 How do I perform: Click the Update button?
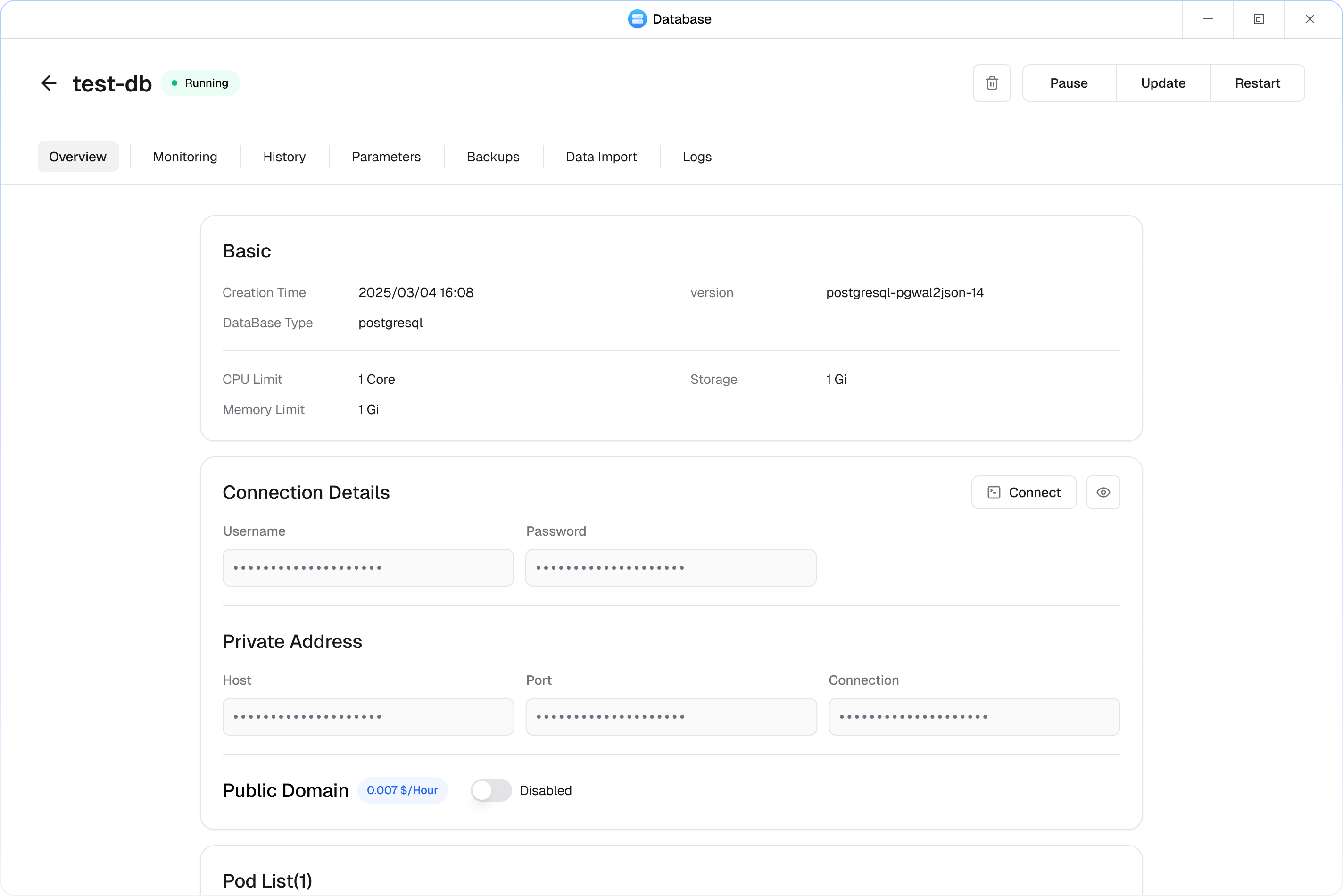(1162, 83)
